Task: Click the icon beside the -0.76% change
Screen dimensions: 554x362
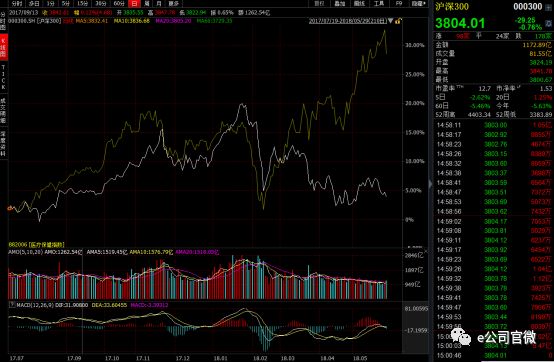Action: (548, 24)
